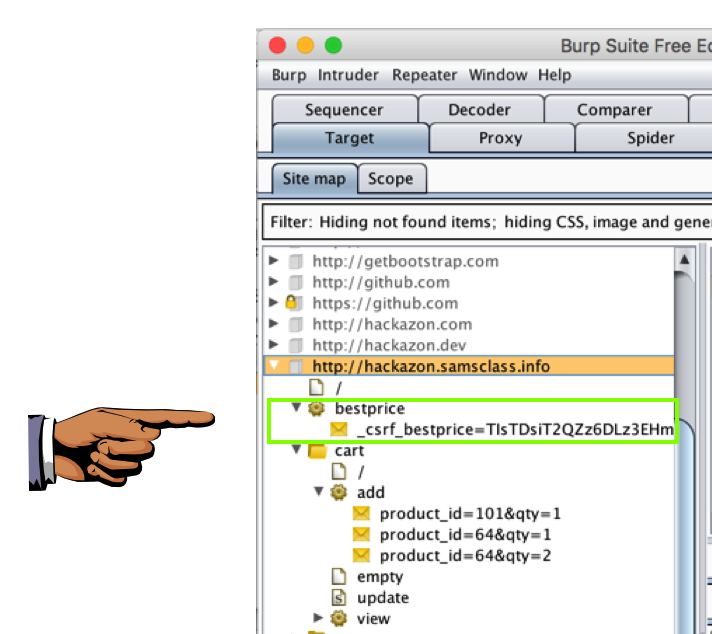Select the cart tree item
This screenshot has height=634, width=712.
tap(349, 451)
